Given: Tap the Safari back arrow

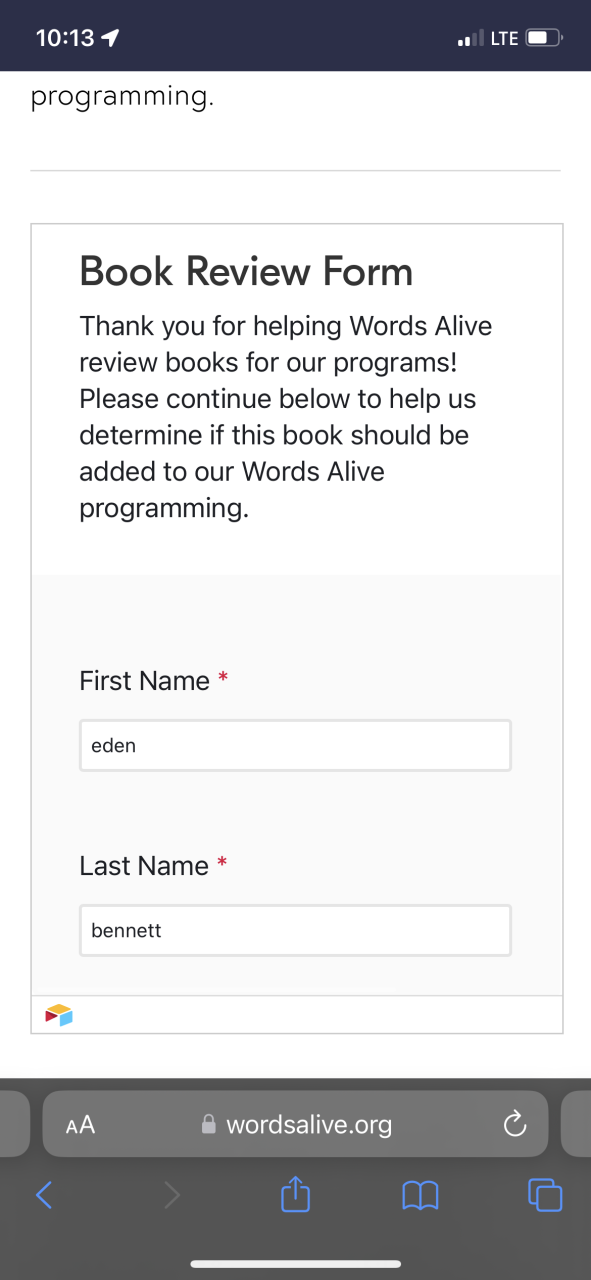Looking at the screenshot, I should pos(44,1194).
